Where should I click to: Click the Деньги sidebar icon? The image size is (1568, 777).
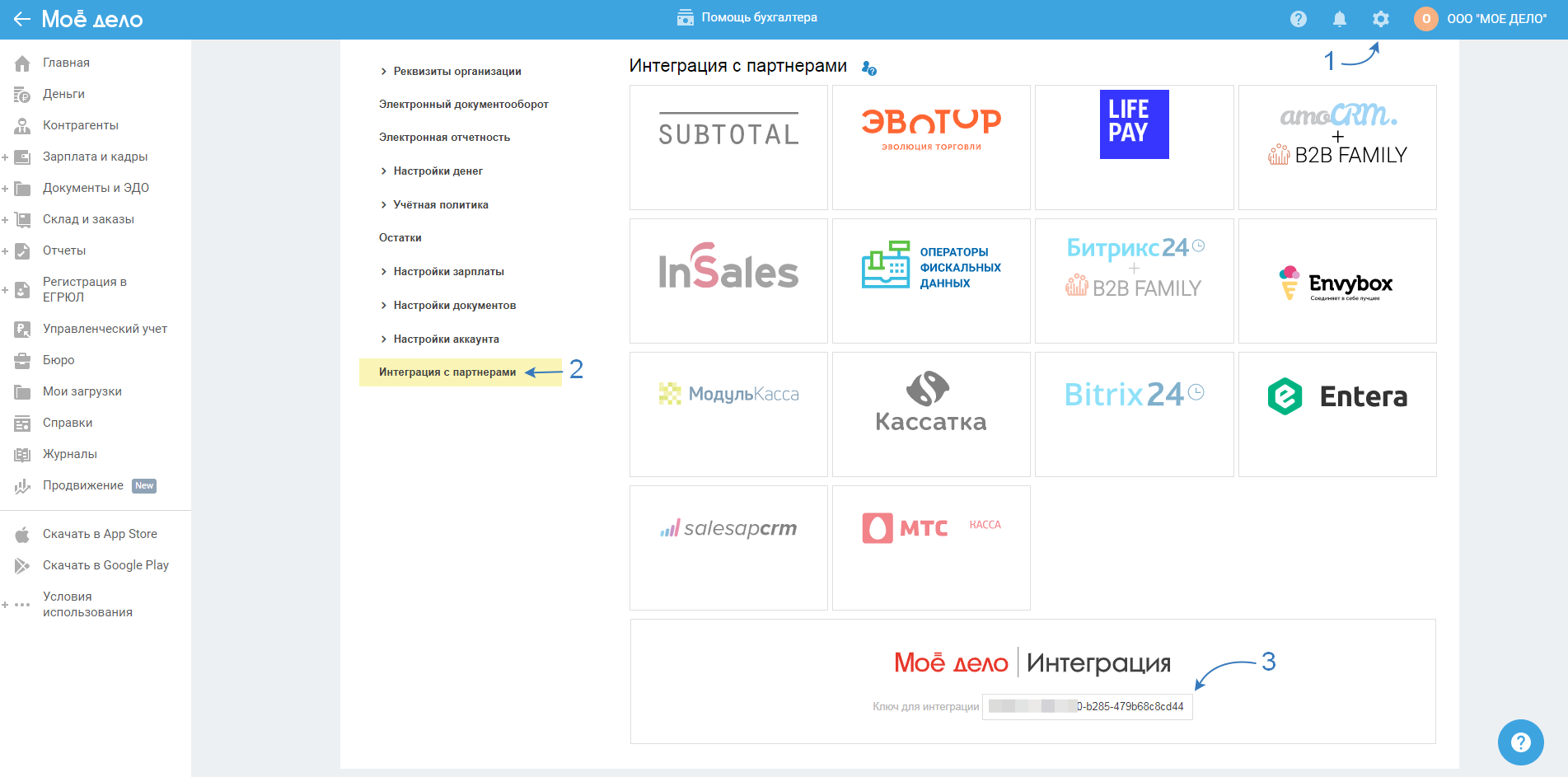click(x=22, y=95)
